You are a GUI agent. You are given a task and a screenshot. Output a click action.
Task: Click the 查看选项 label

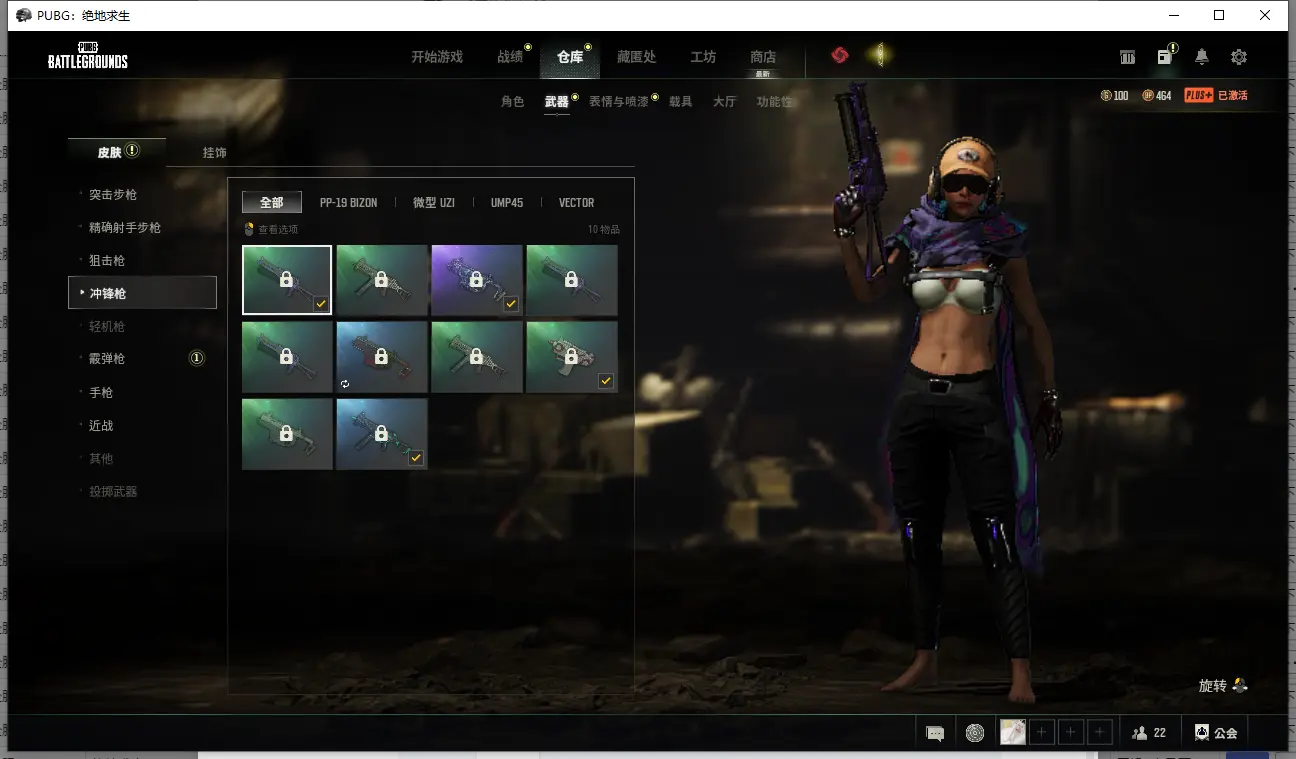[278, 229]
